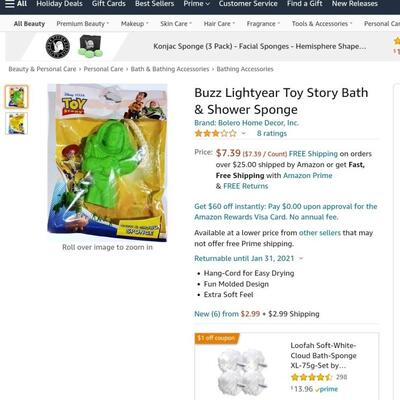Select the second yellow package thumbnail
This screenshot has height=400, width=400.
(16, 124)
